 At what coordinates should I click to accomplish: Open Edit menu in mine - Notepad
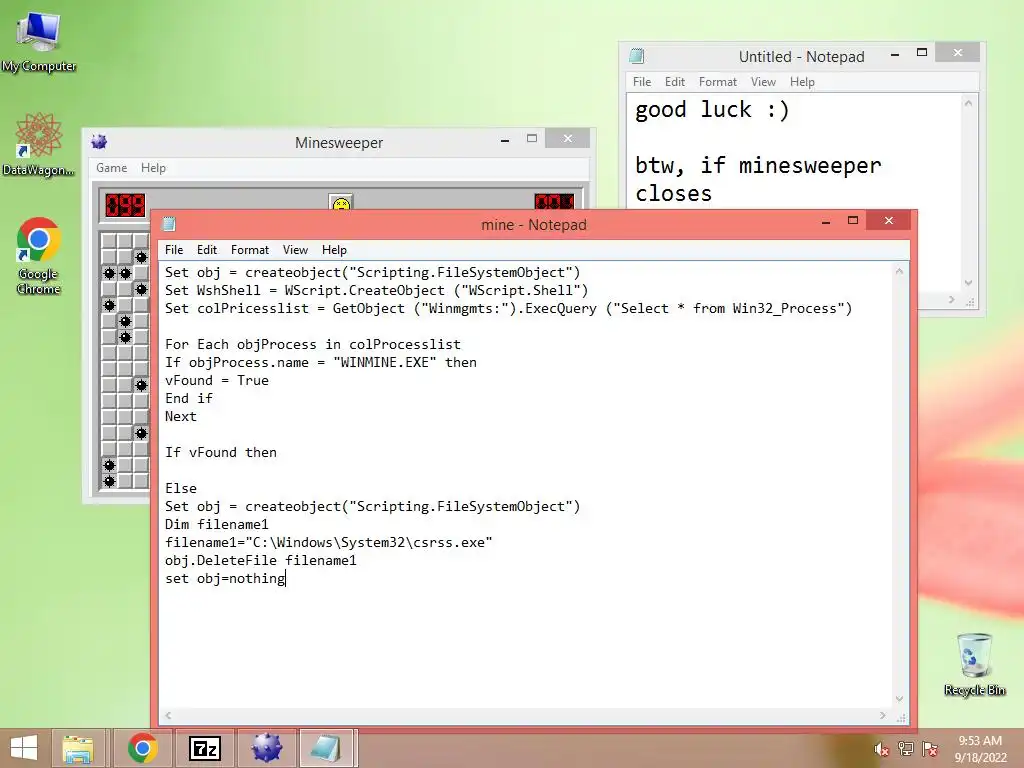[206, 250]
